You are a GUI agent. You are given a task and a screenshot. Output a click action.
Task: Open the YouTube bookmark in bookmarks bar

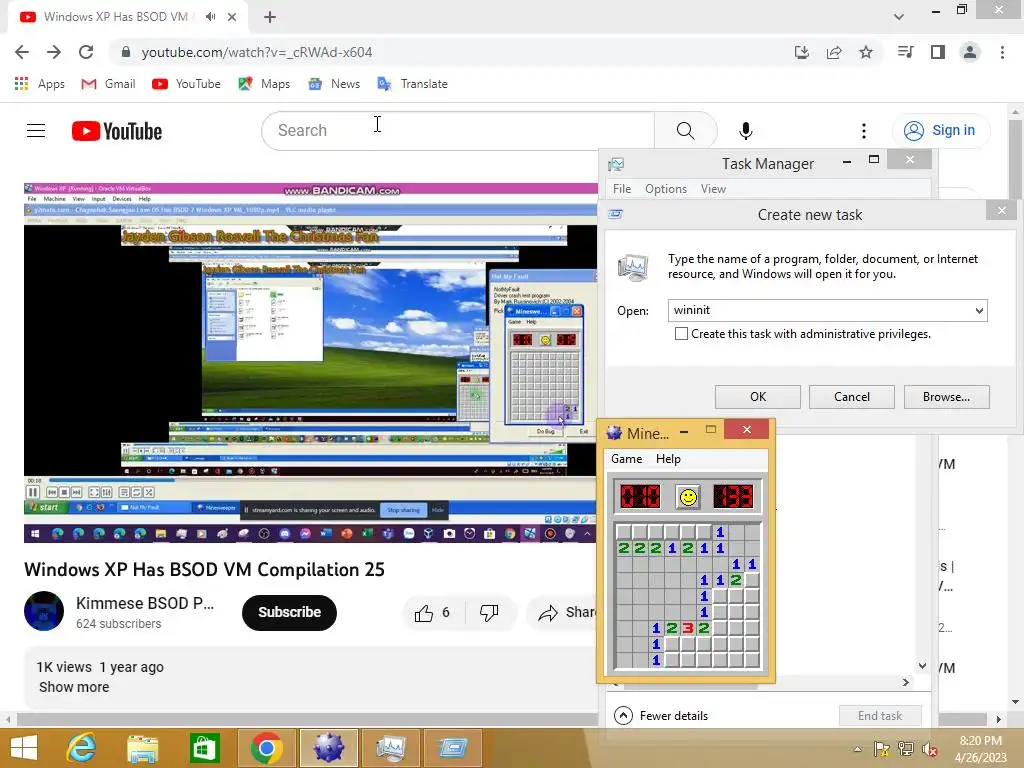[187, 84]
